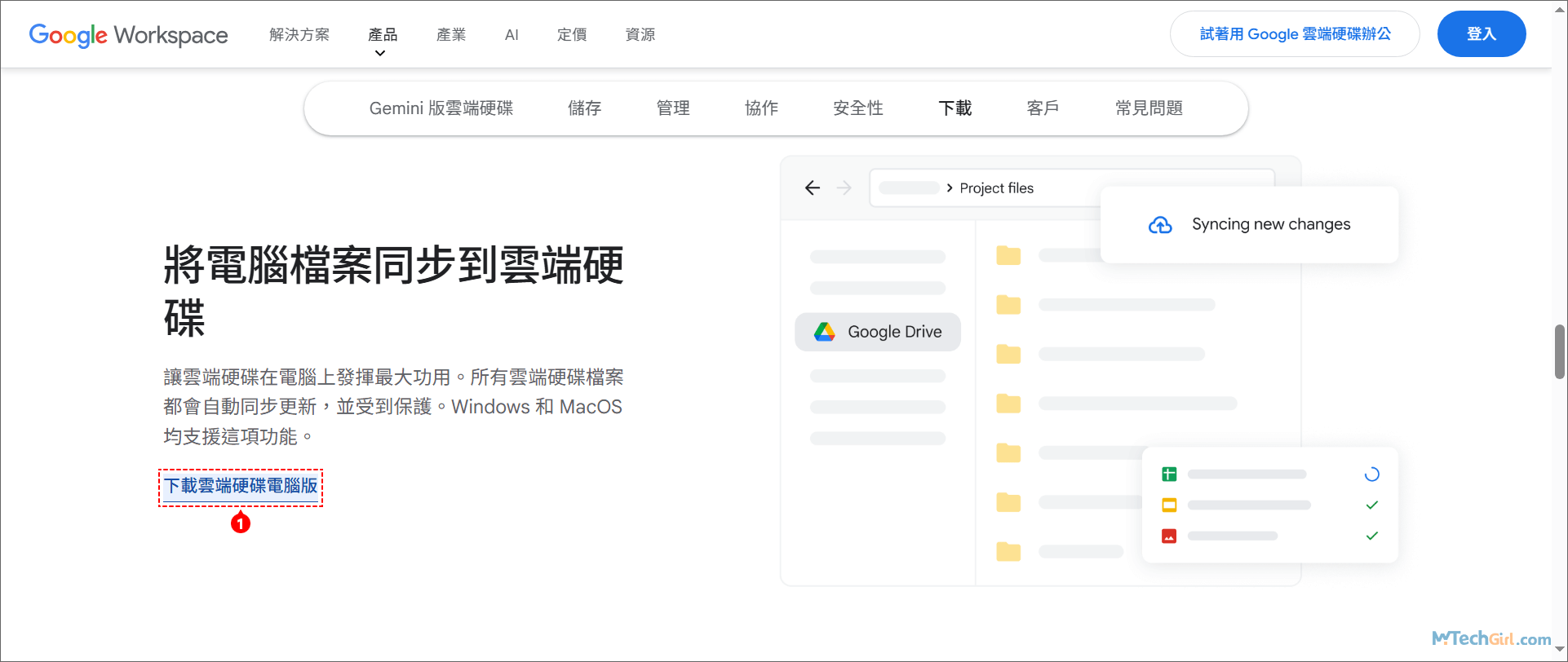Open the 解決方案 menu
Screen dimensions: 1568x662
point(299,34)
